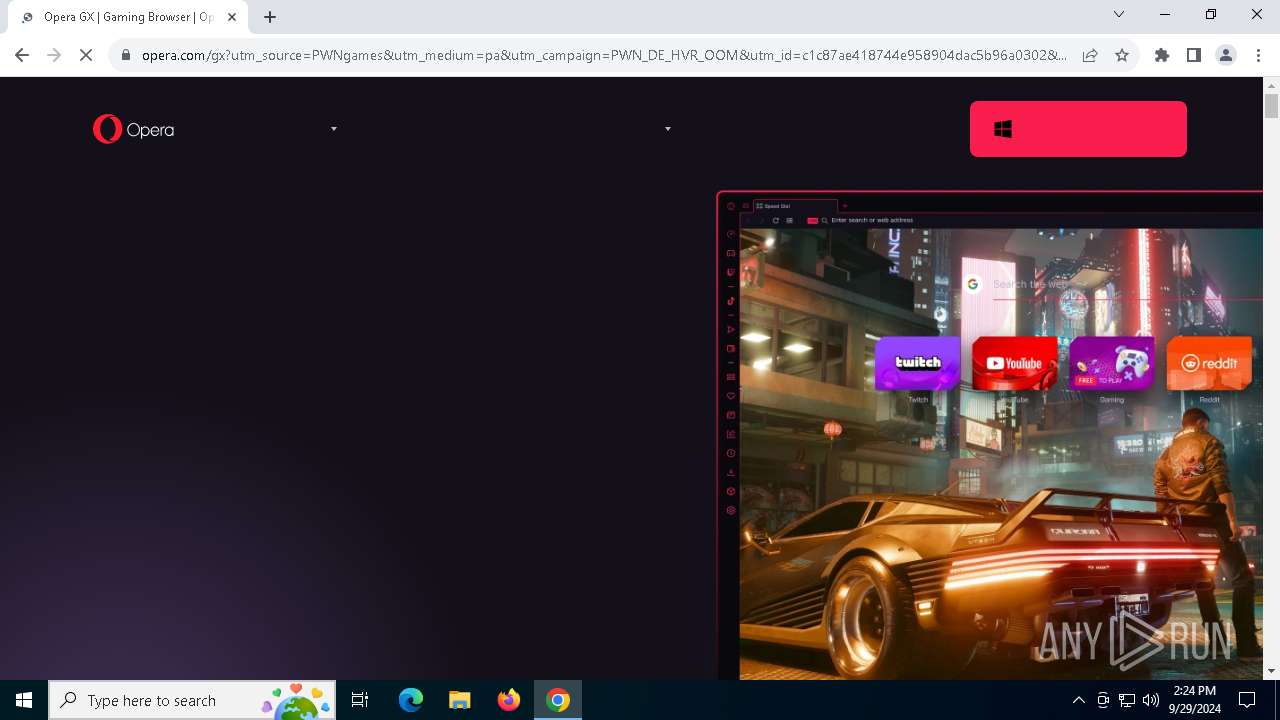The image size is (1280, 720).
Task: Click the Windows taskbar search box
Action: pyautogui.click(x=192, y=700)
